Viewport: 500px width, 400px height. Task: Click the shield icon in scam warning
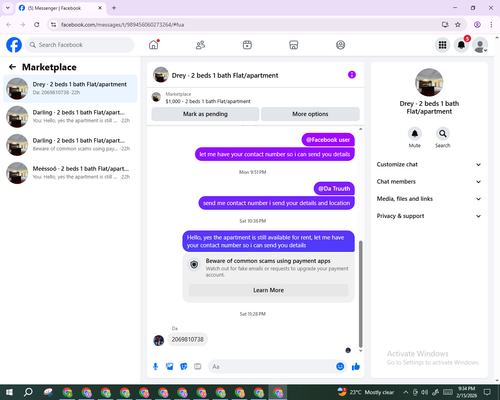tap(194, 265)
